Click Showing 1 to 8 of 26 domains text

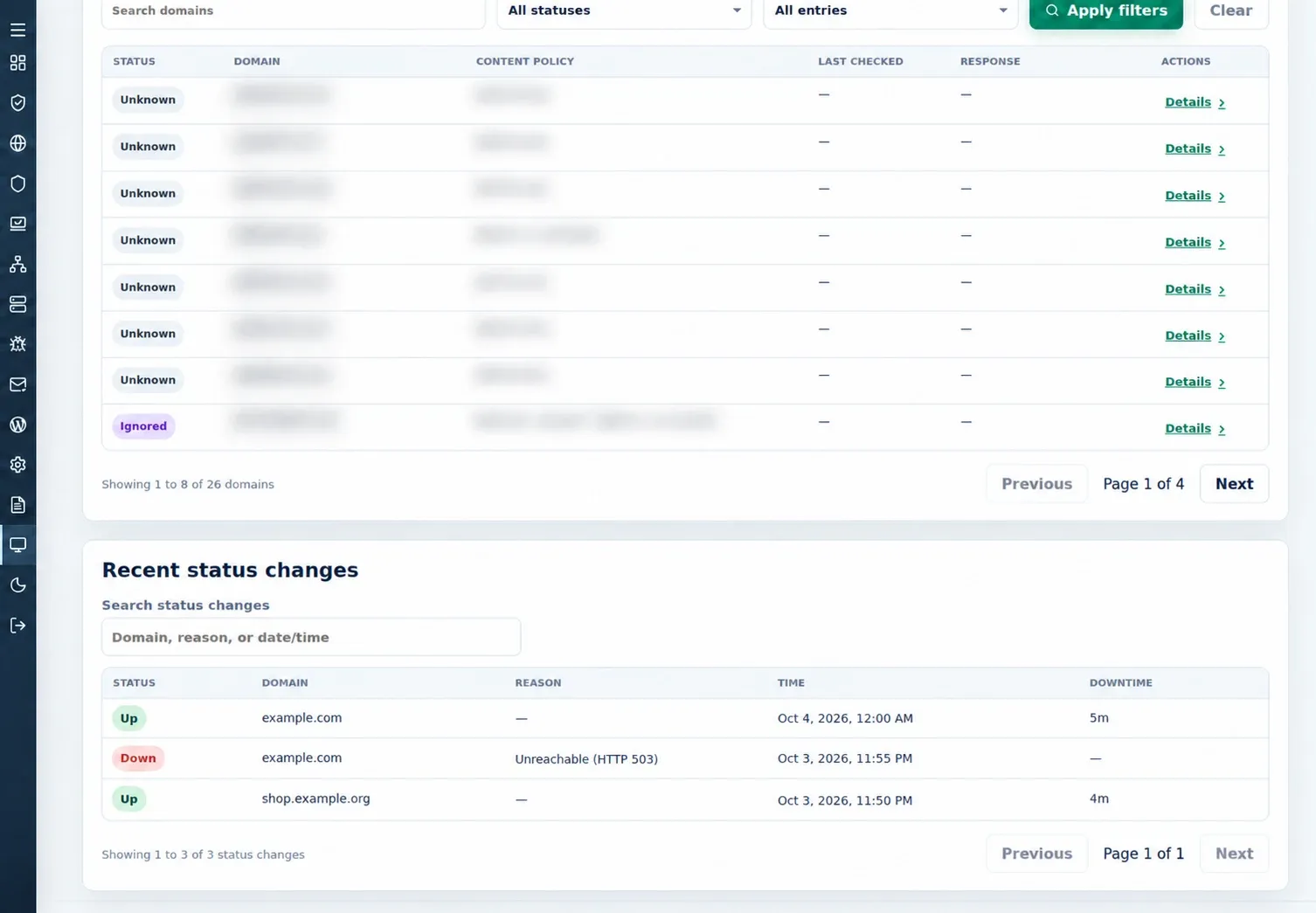(188, 484)
